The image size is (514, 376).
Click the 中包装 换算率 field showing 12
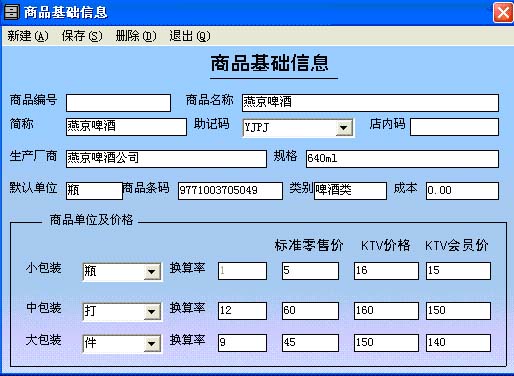242,311
